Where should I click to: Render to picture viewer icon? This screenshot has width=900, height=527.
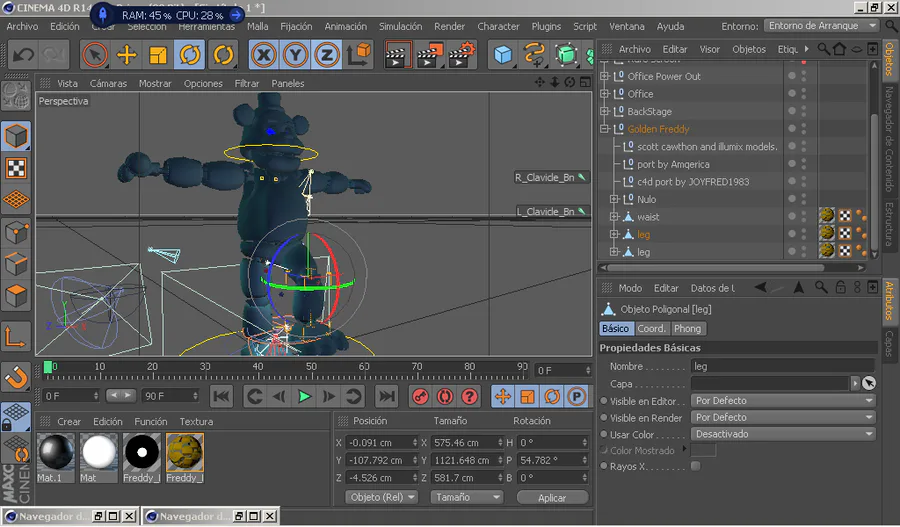point(430,55)
